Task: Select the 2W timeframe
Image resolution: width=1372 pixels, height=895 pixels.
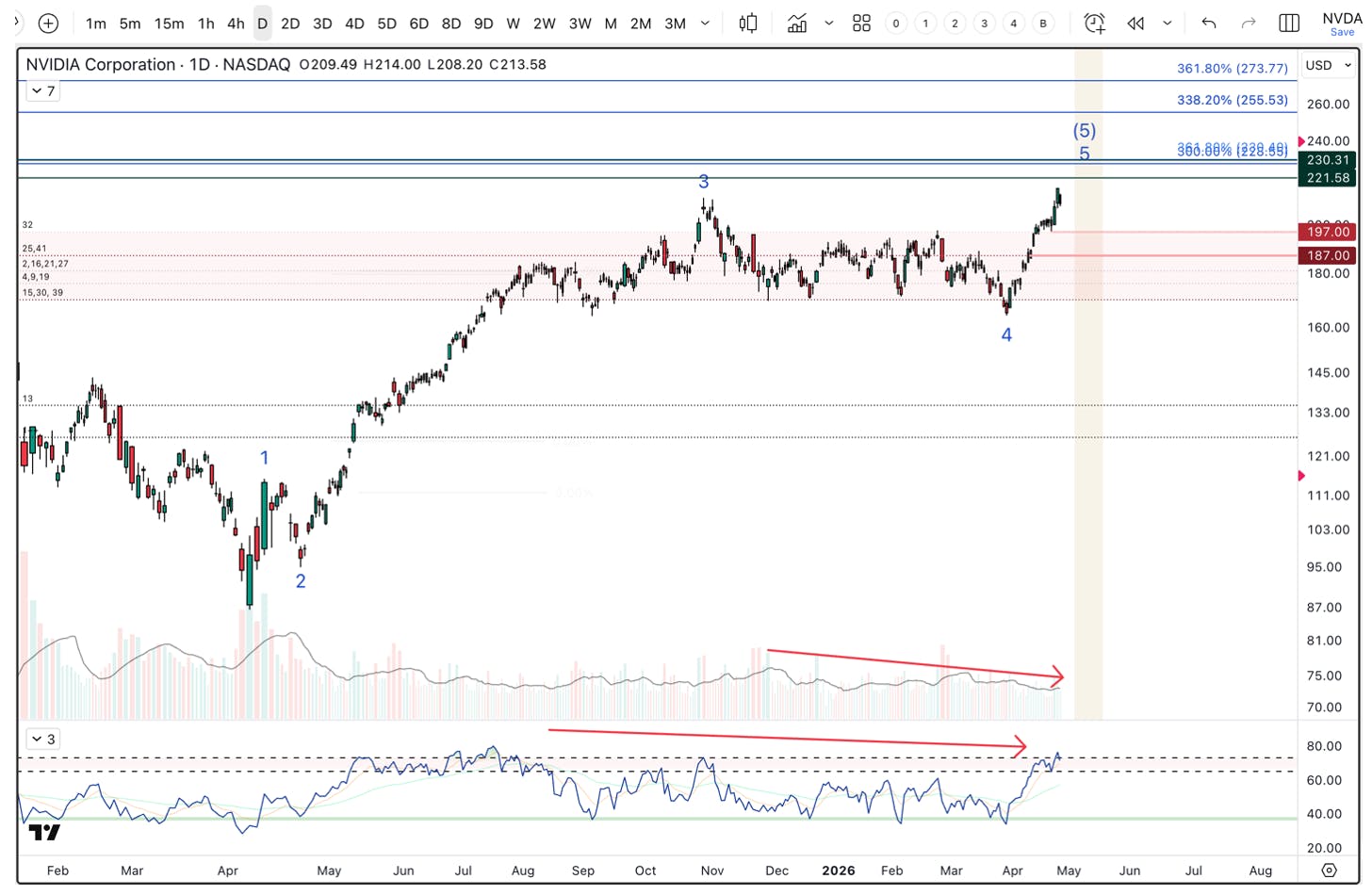Action: pos(545,24)
